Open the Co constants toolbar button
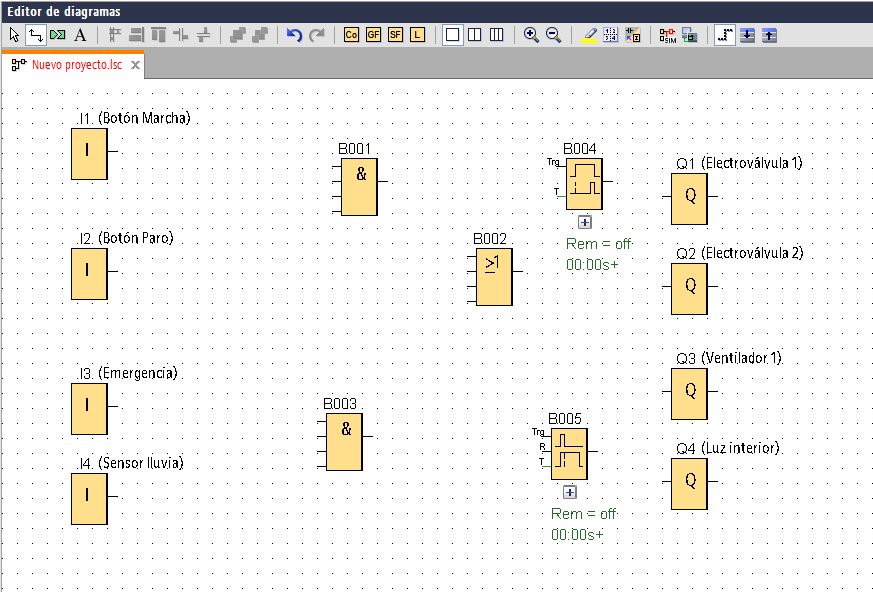This screenshot has height=592, width=873. tap(351, 35)
